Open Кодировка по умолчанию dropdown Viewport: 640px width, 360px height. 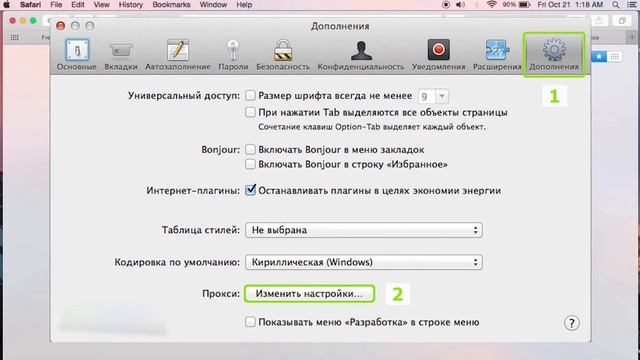tap(364, 262)
